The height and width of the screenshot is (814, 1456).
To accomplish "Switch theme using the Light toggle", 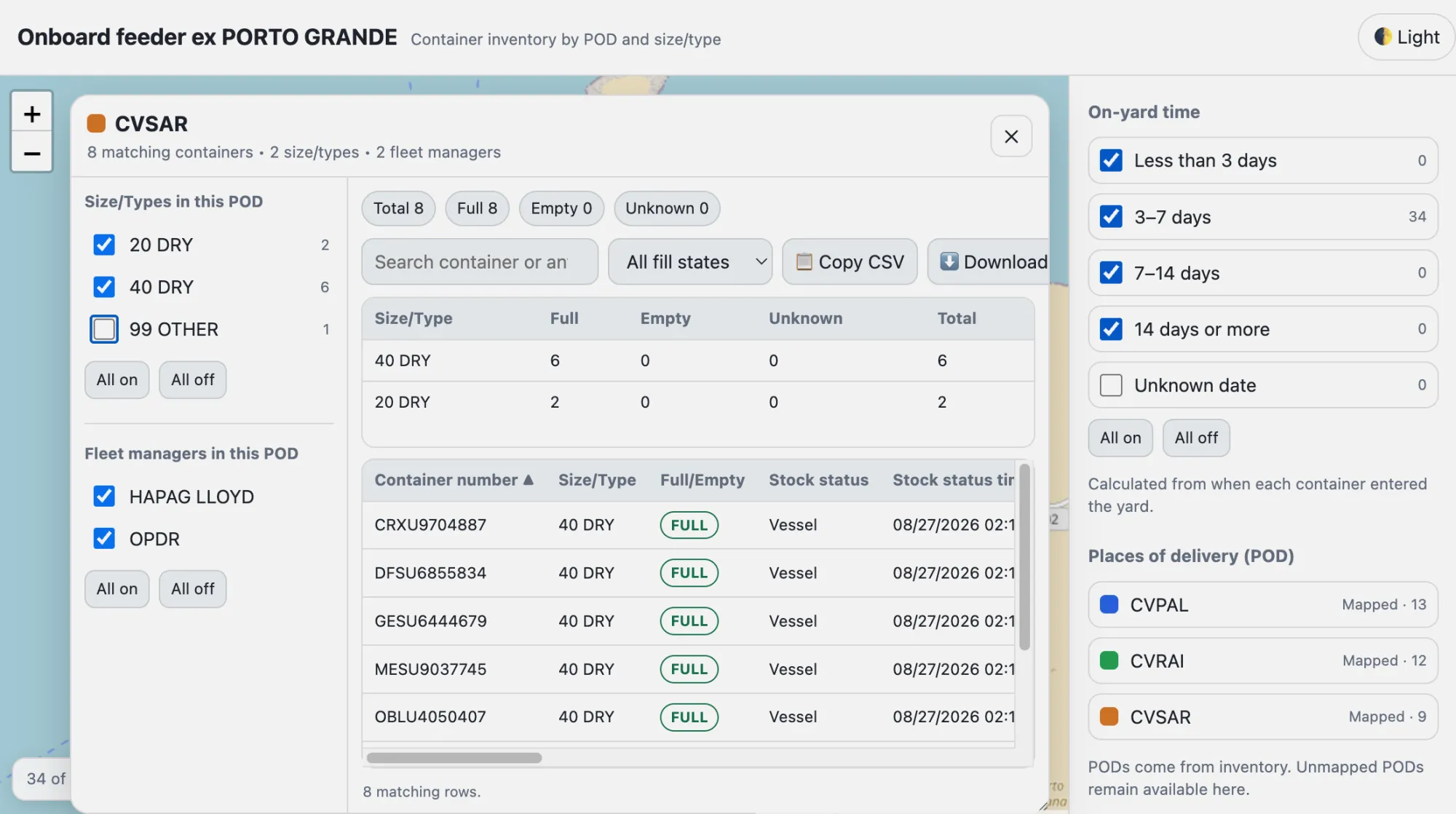I will tap(1406, 36).
